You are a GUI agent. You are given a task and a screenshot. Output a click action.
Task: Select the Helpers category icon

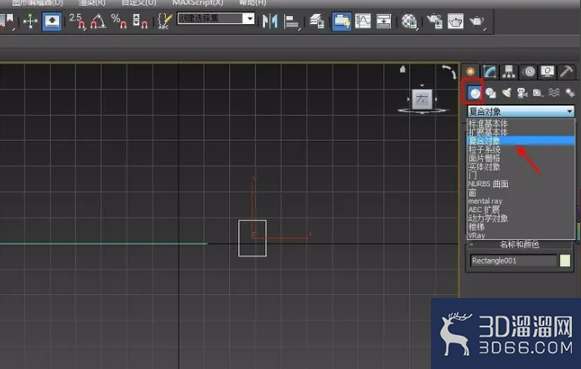click(x=538, y=93)
